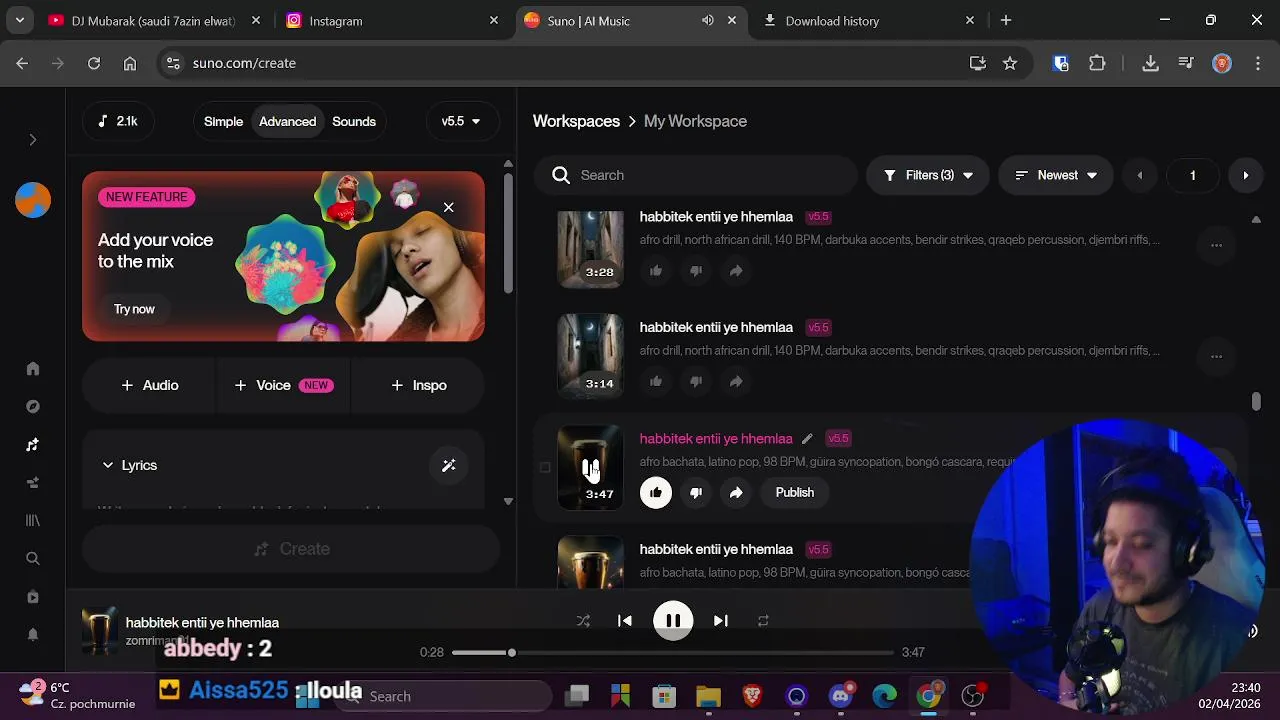Open File Explorer from the taskbar
The width and height of the screenshot is (1280, 720).
point(708,696)
